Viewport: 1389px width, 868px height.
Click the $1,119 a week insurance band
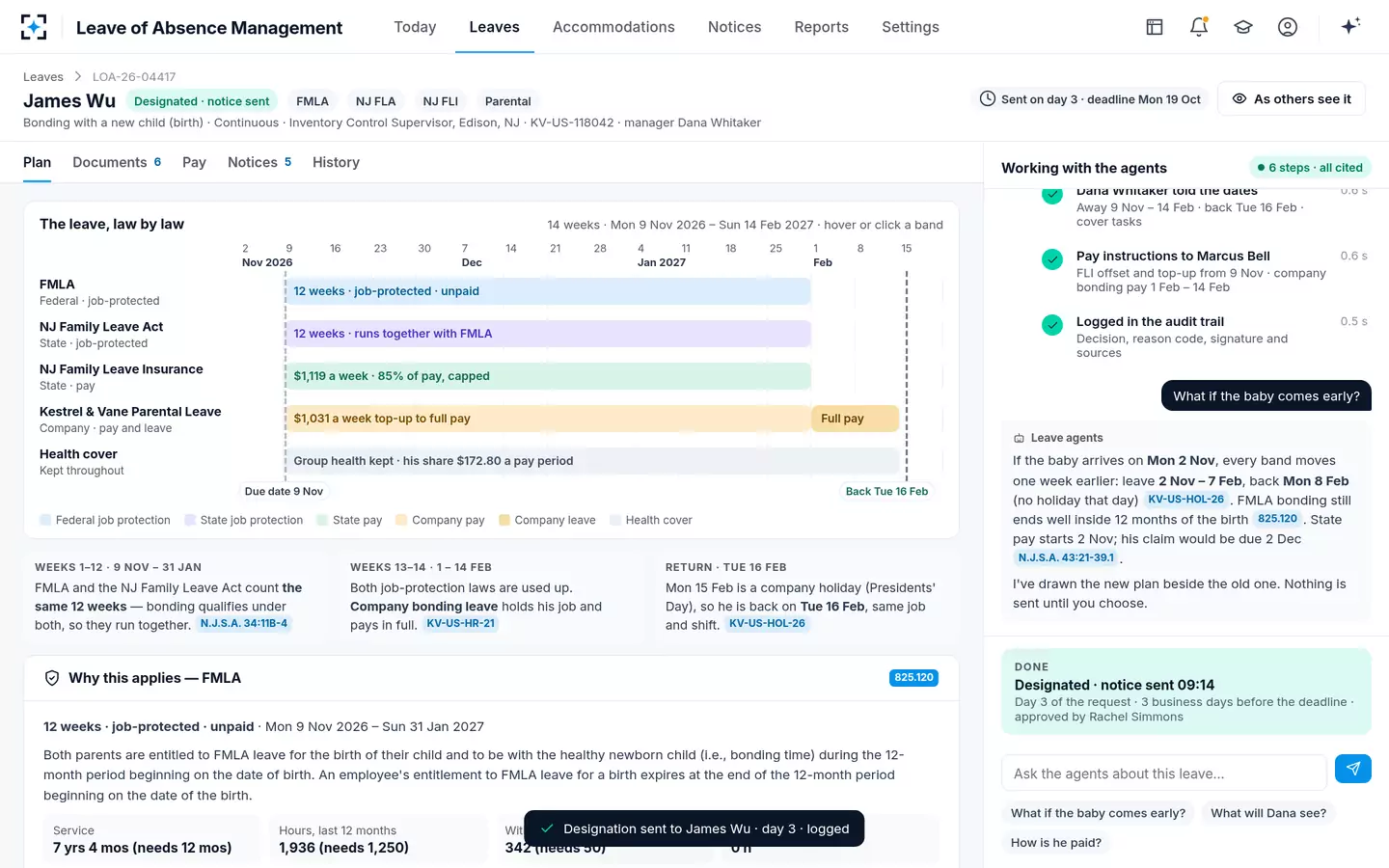[x=548, y=376]
